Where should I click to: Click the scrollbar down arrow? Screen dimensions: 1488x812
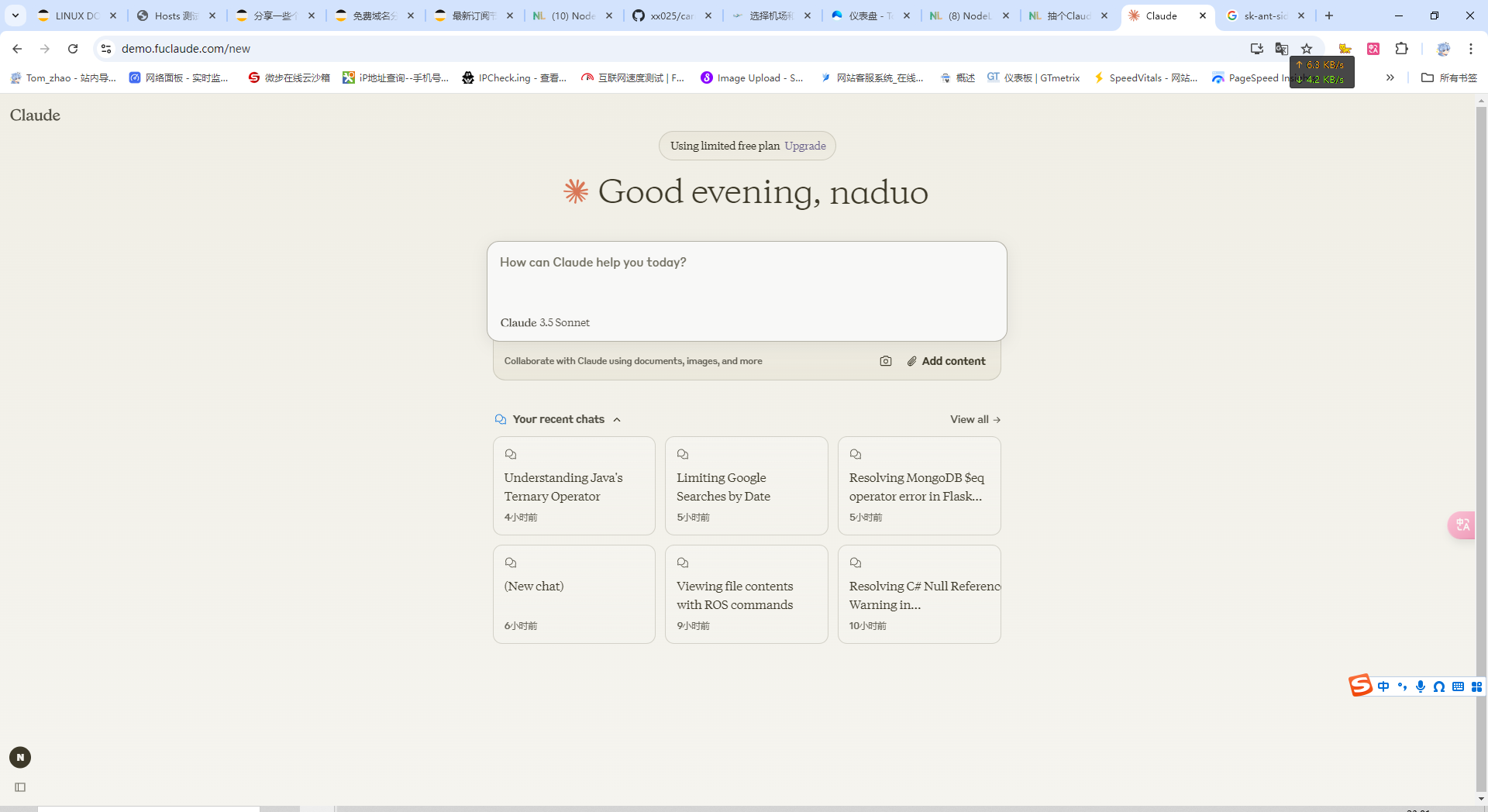tap(1481, 799)
